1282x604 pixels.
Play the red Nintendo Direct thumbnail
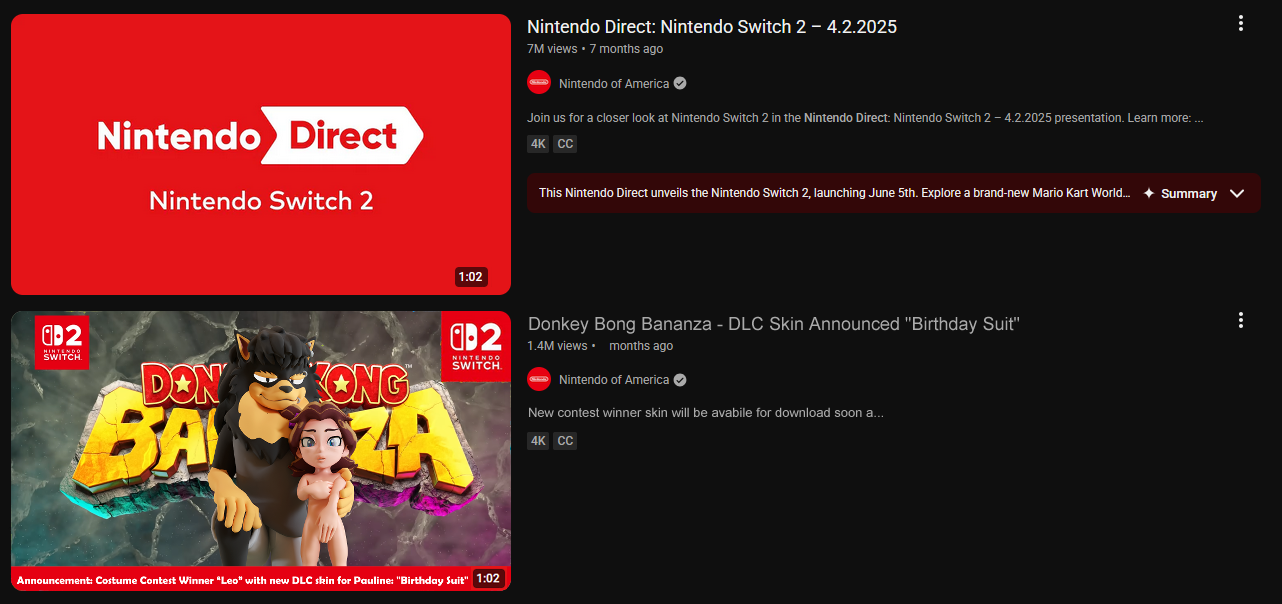261,154
